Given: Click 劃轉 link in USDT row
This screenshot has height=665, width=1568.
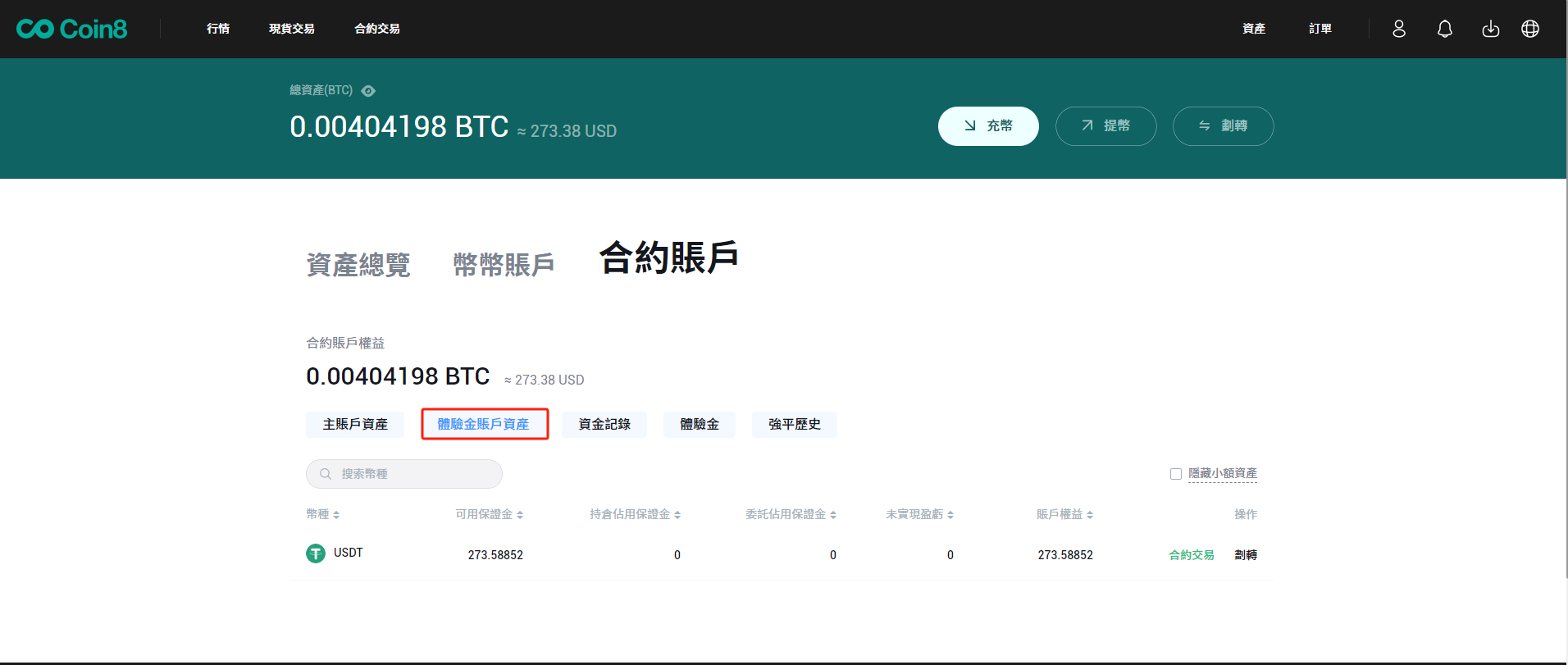Looking at the screenshot, I should pyautogui.click(x=1246, y=555).
